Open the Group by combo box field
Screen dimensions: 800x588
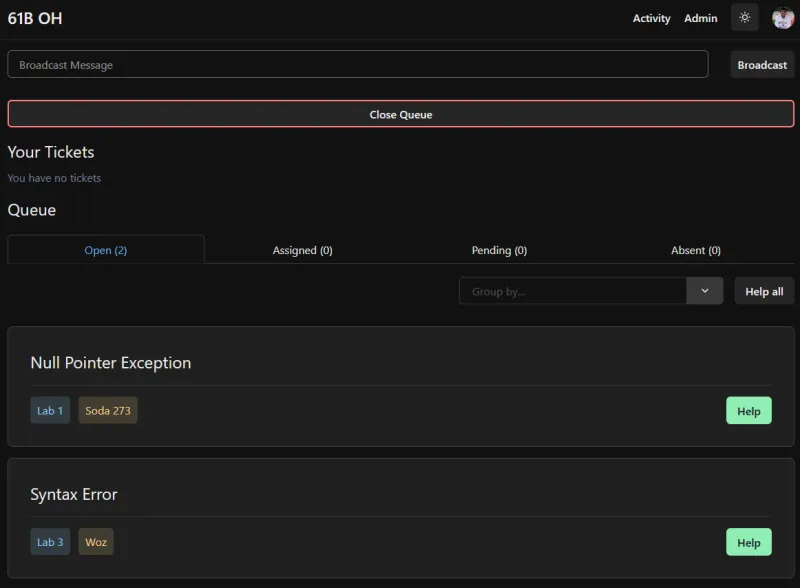(591, 291)
